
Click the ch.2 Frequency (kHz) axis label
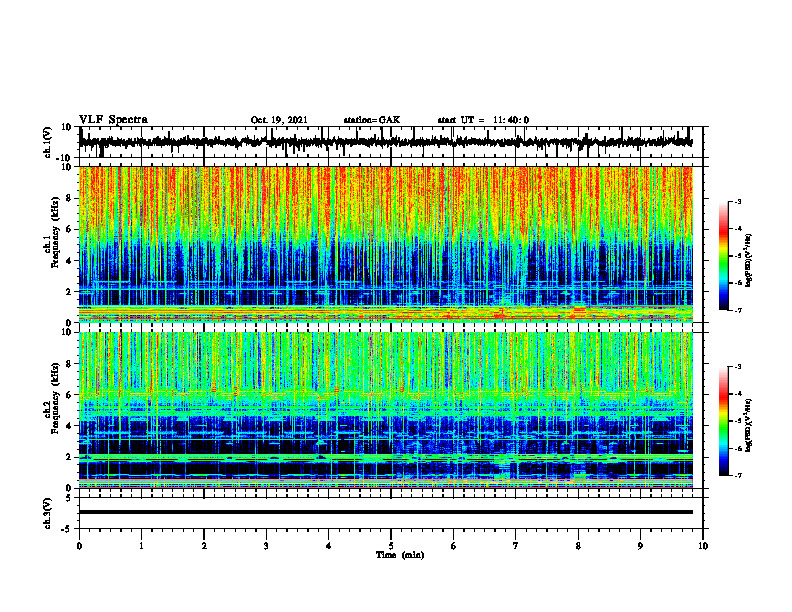click(x=52, y=398)
